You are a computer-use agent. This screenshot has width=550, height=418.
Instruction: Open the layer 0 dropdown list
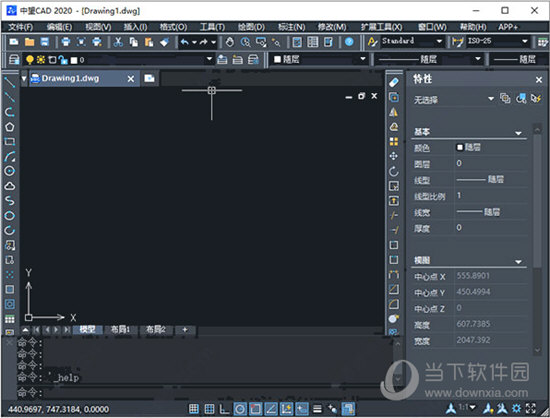click(209, 59)
